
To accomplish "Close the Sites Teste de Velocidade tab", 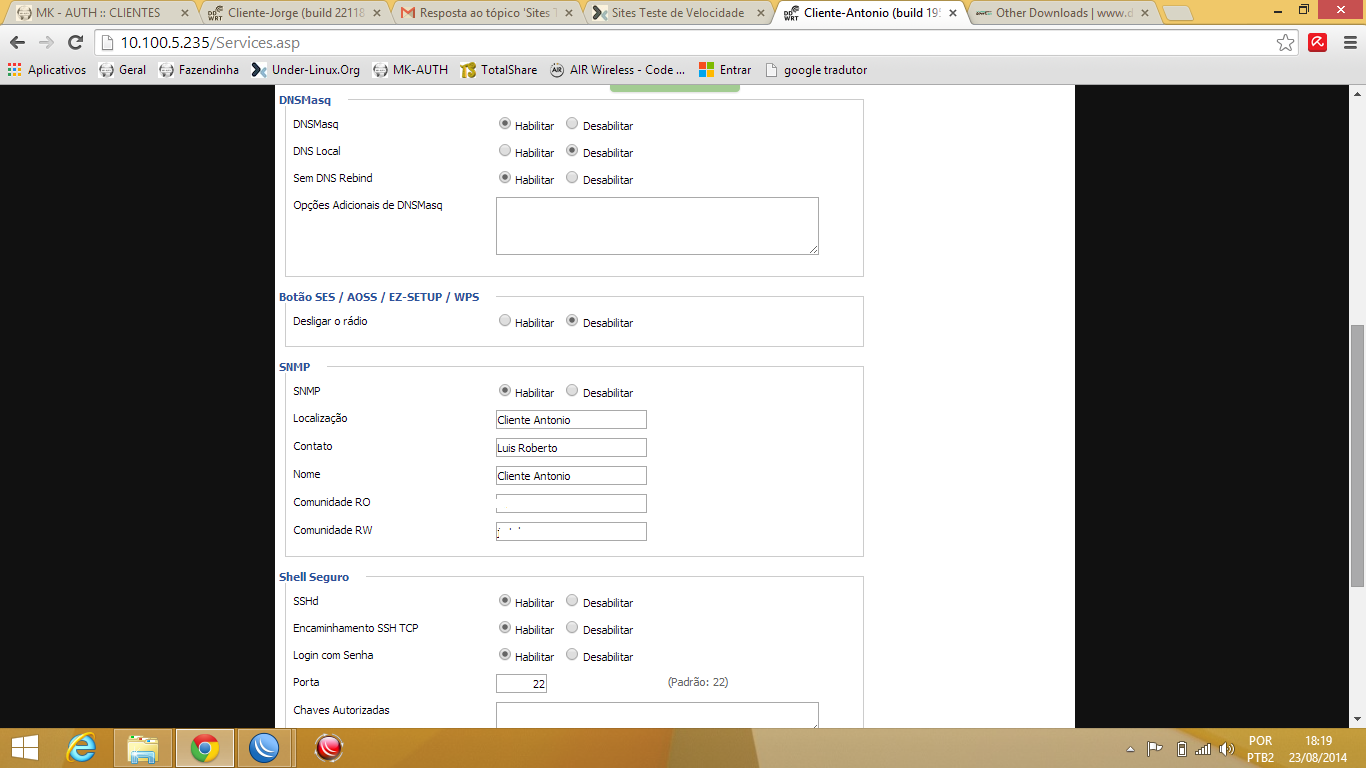I will click(760, 13).
